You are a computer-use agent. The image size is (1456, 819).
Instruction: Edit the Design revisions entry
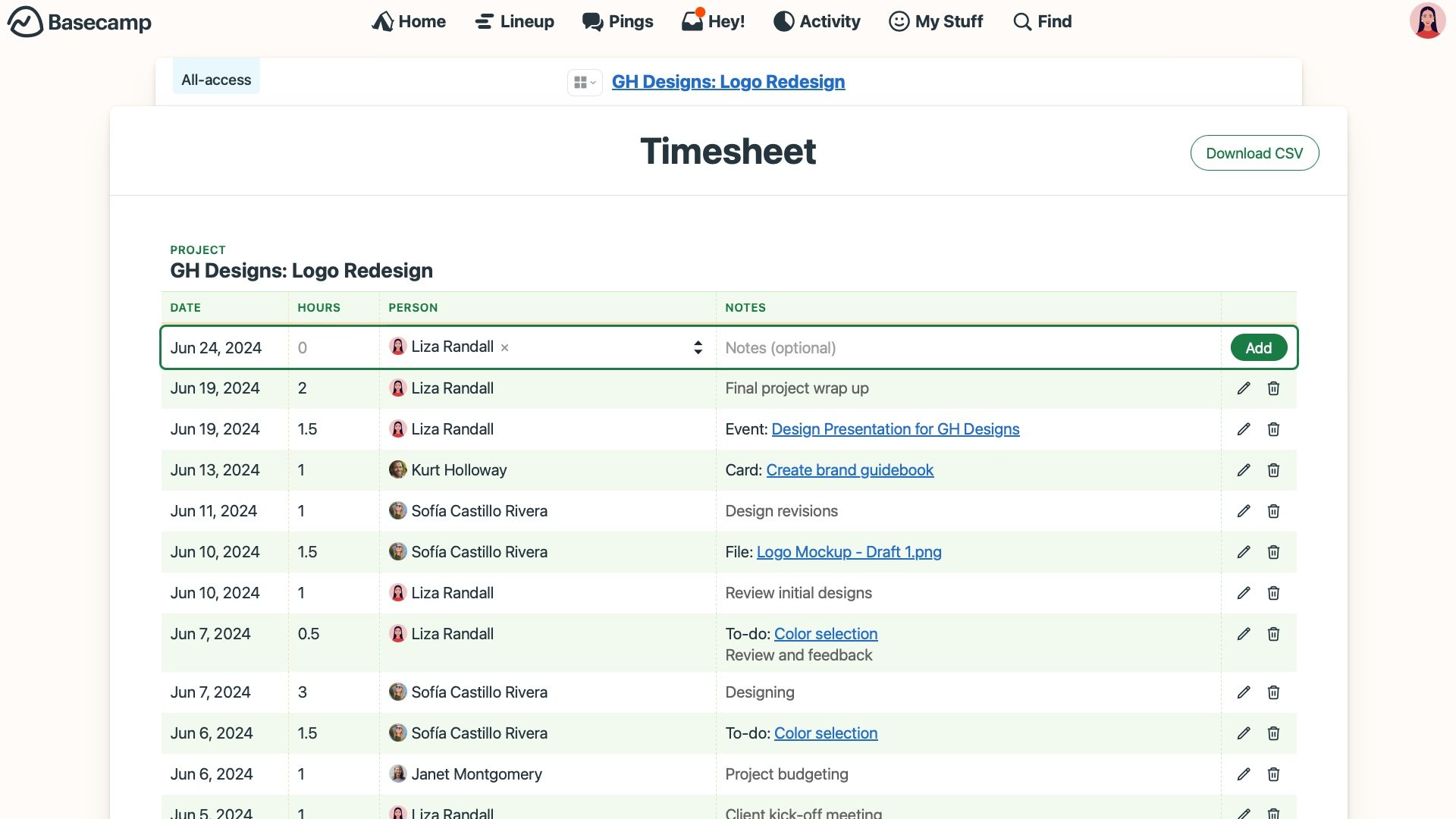pyautogui.click(x=1244, y=511)
